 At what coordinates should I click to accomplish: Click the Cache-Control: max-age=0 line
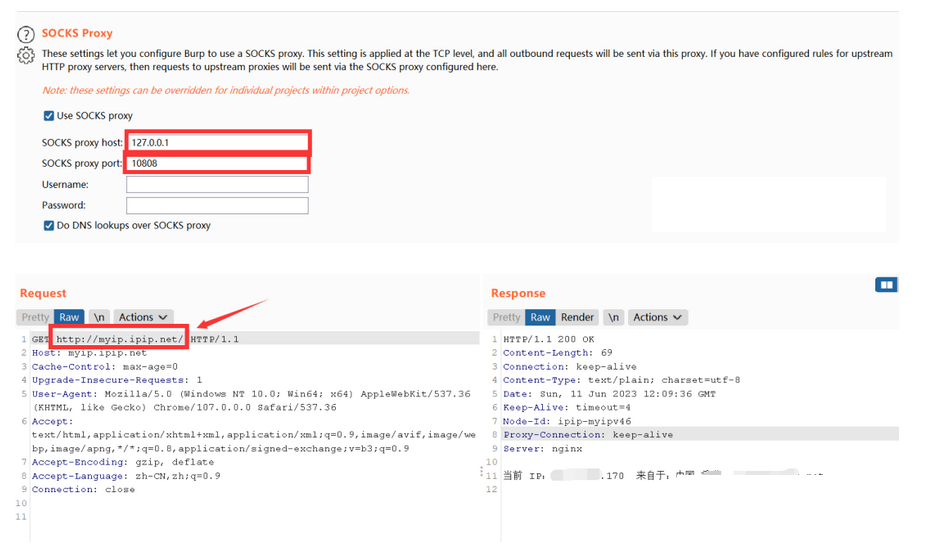(x=105, y=367)
